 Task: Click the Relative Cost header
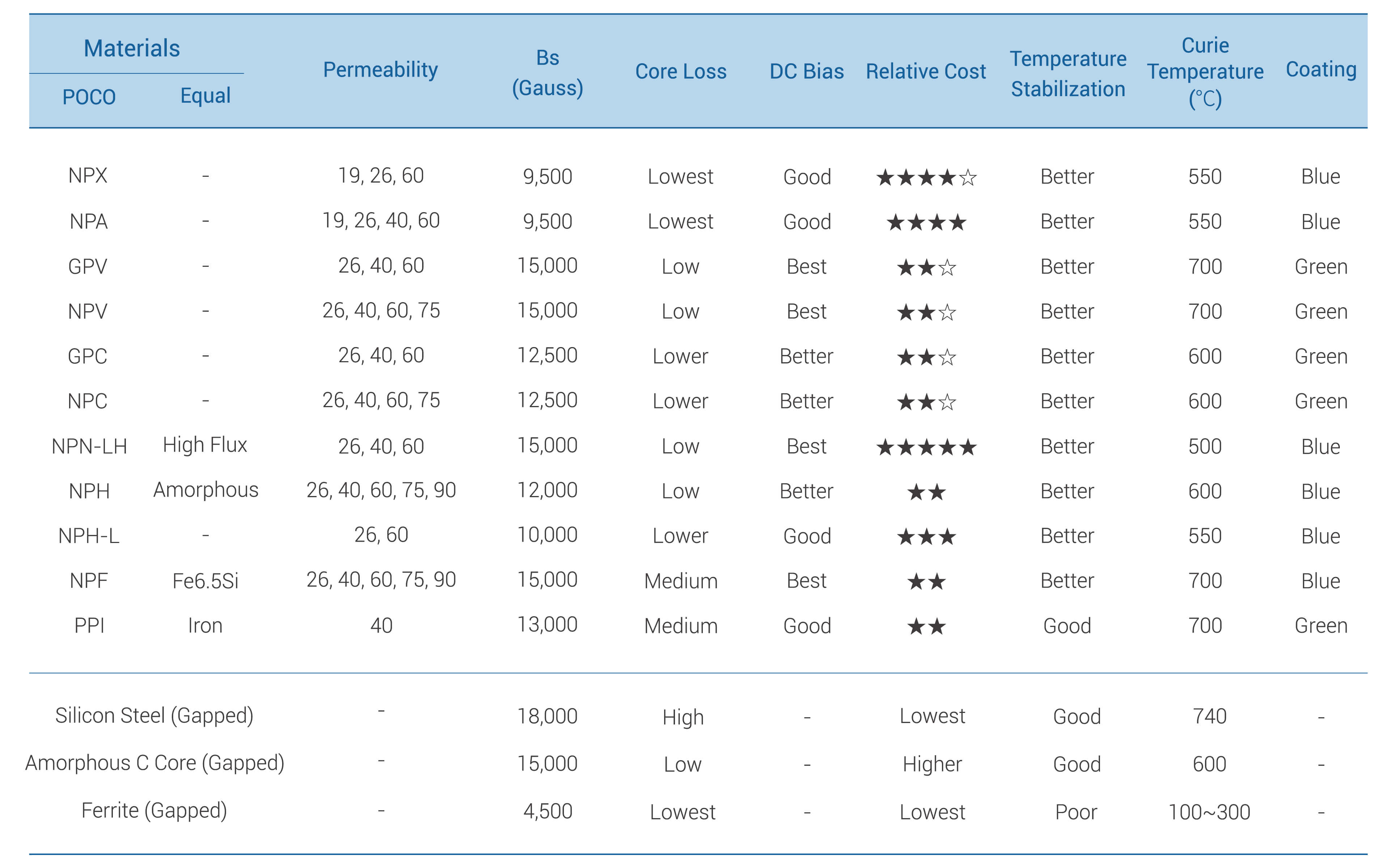[925, 72]
